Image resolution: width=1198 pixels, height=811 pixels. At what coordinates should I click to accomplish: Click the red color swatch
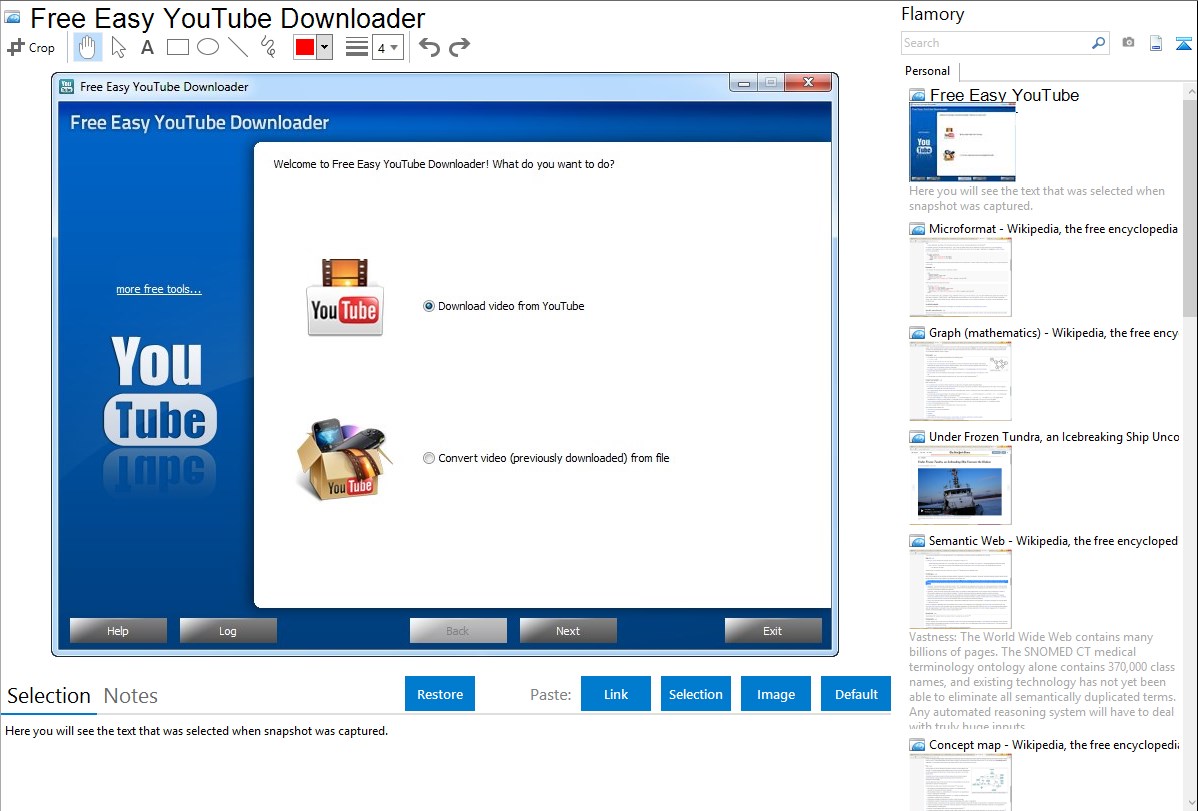coord(304,47)
